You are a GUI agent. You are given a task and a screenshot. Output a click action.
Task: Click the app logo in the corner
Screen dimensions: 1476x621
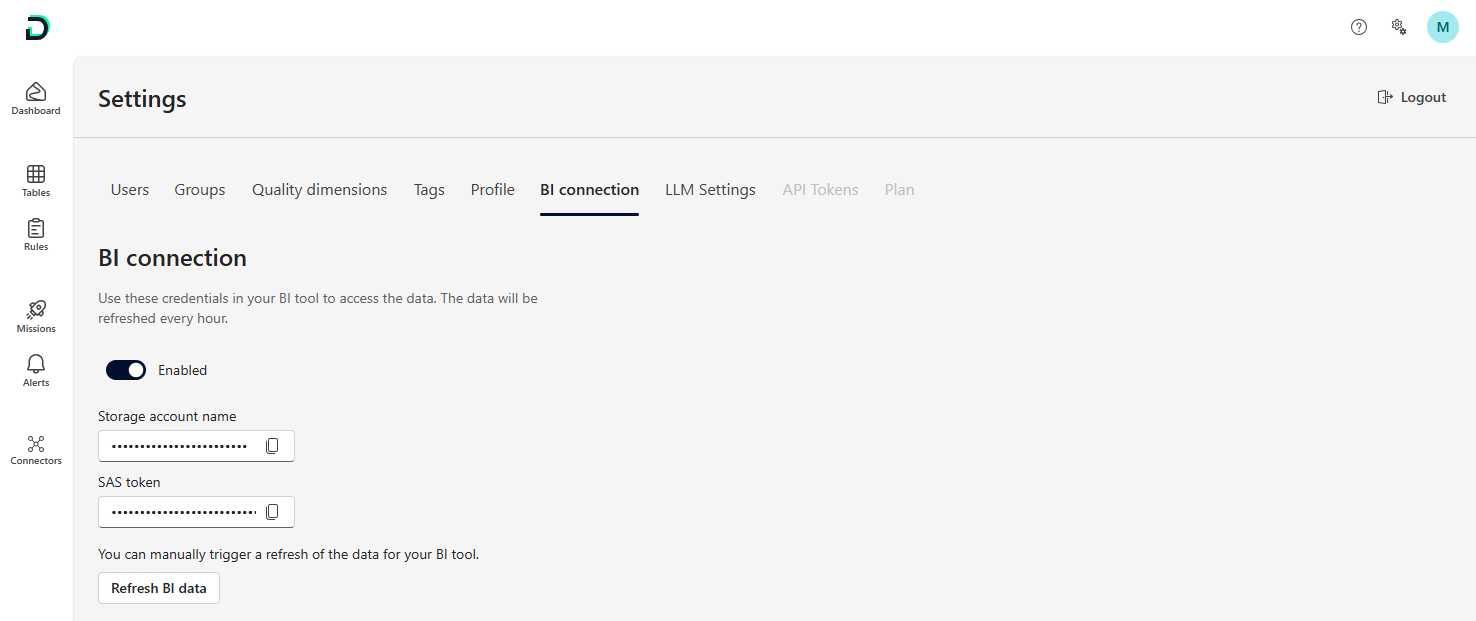click(37, 28)
